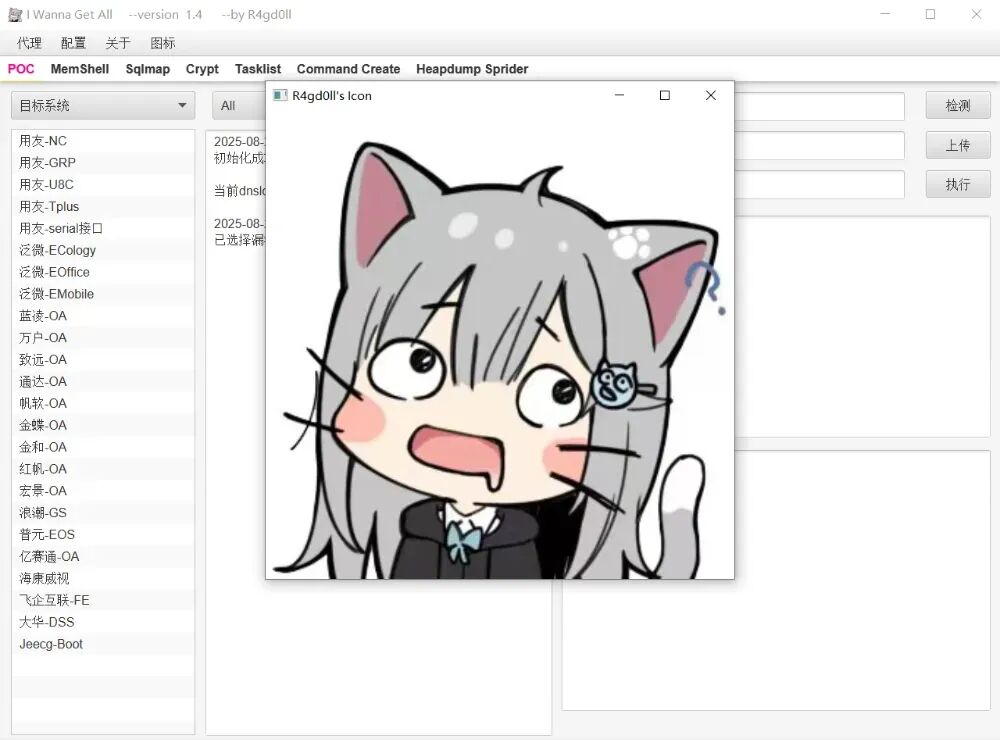Switch to the Sqlmap tab
Screen dimensions: 1000x740
point(147,69)
